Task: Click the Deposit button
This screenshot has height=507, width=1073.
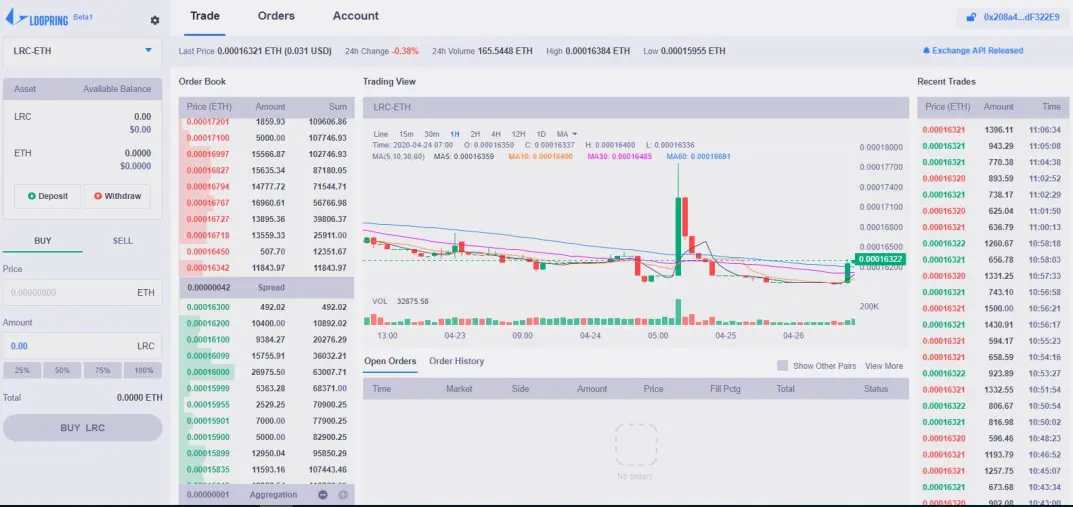Action: 48,196
